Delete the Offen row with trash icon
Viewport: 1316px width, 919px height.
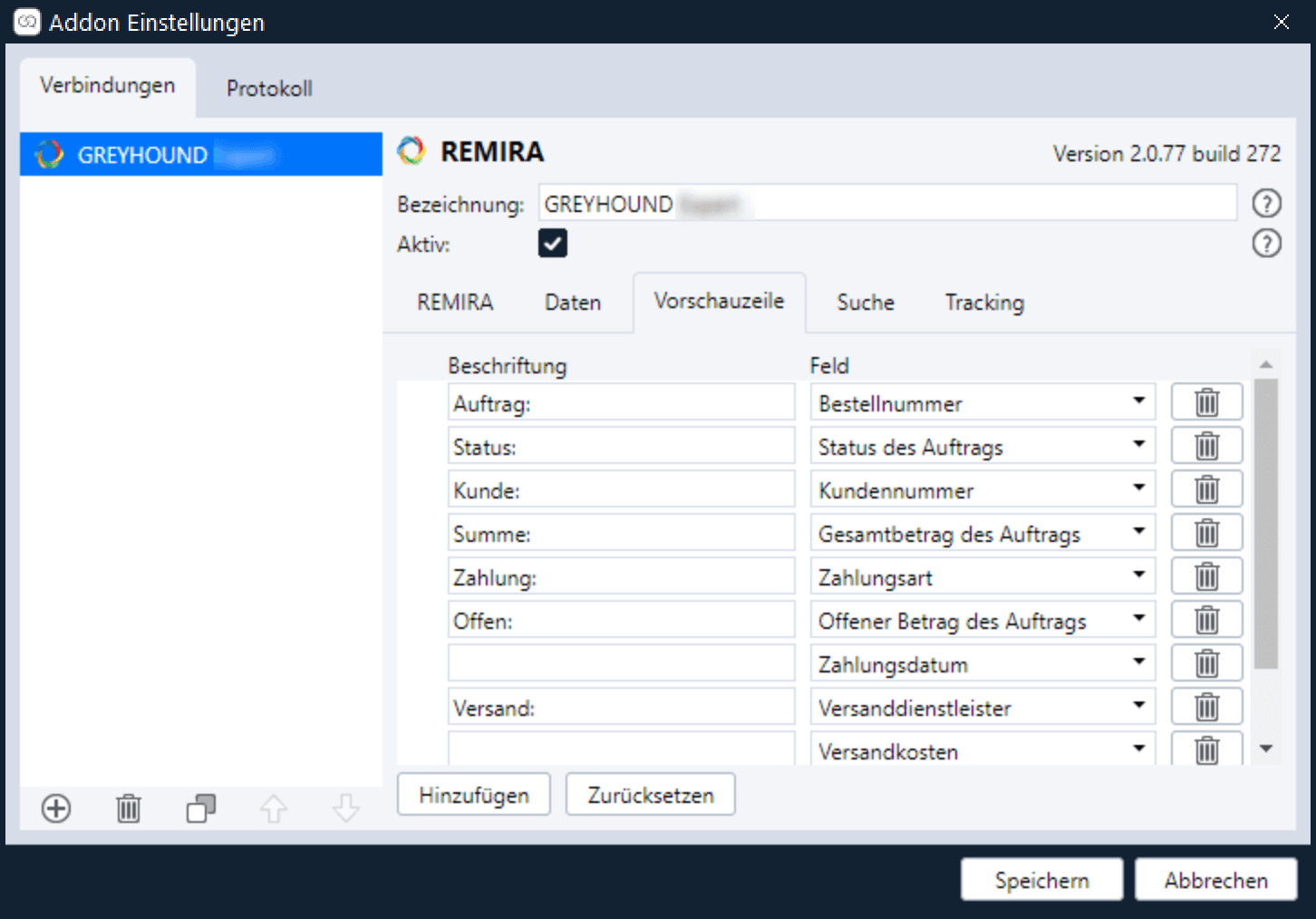[x=1206, y=619]
